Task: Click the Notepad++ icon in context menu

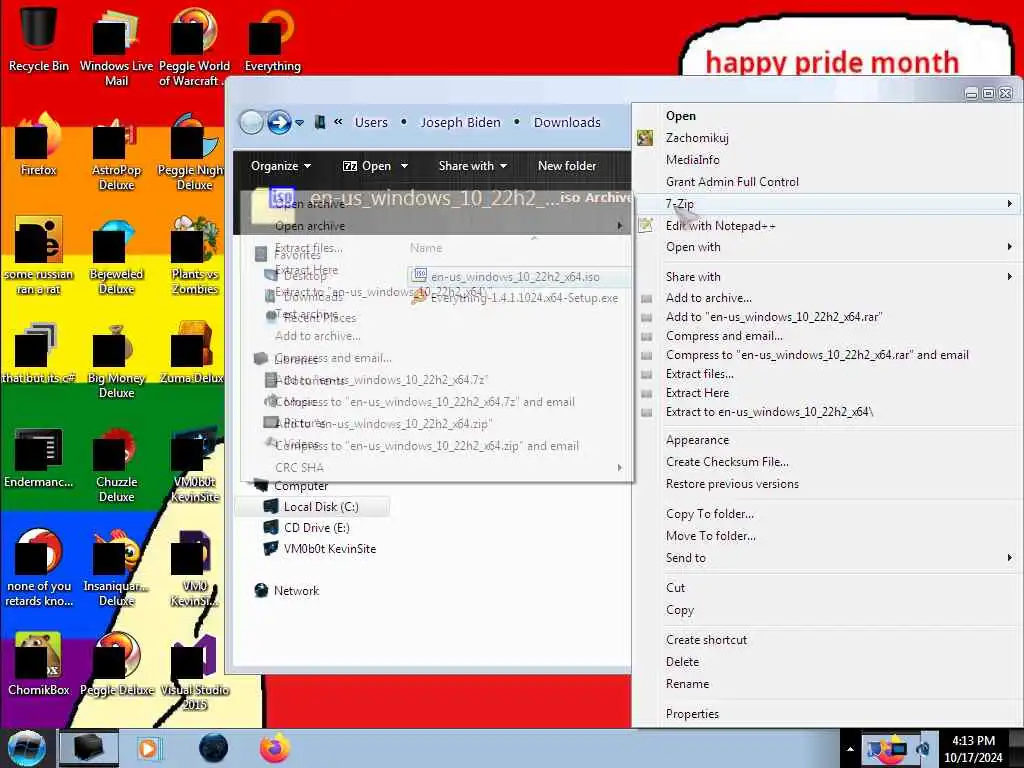Action: tap(645, 225)
